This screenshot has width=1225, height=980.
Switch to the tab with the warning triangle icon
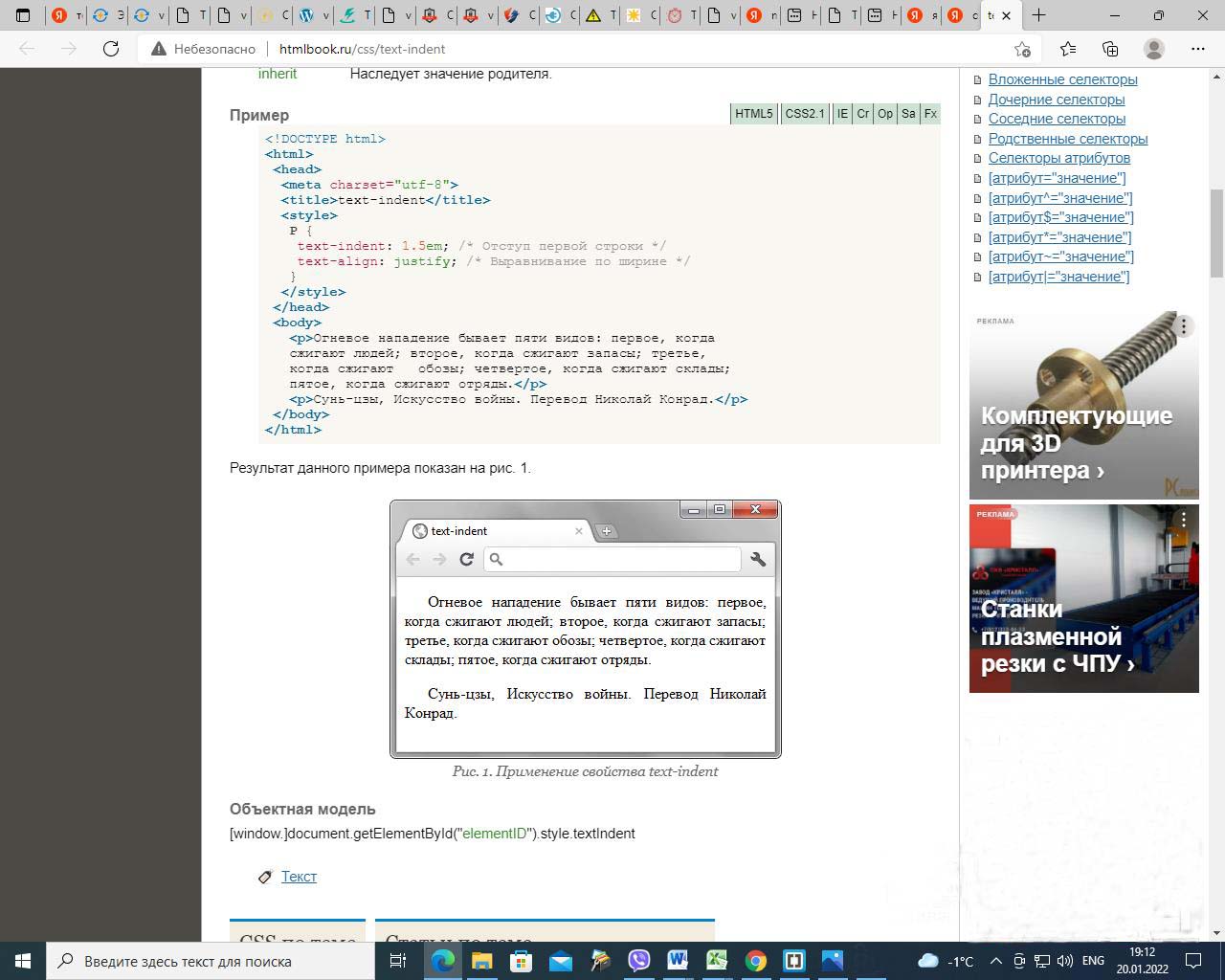593,15
